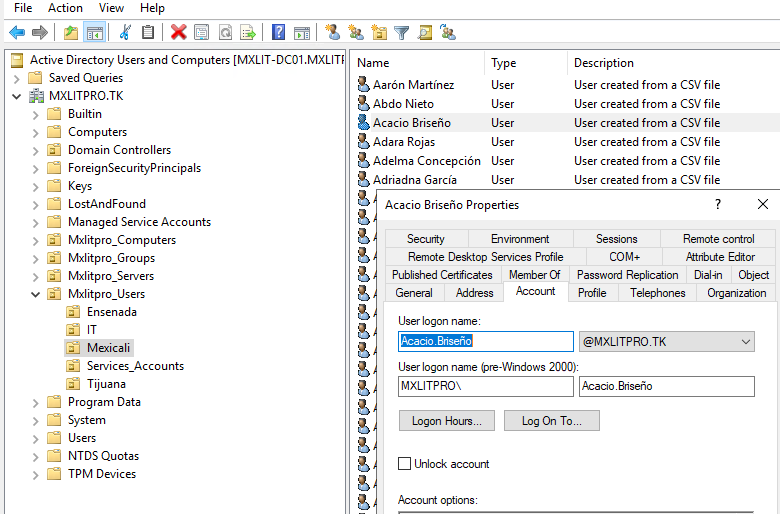Click the Cut scissors icon
780x514 pixels.
[x=125, y=32]
